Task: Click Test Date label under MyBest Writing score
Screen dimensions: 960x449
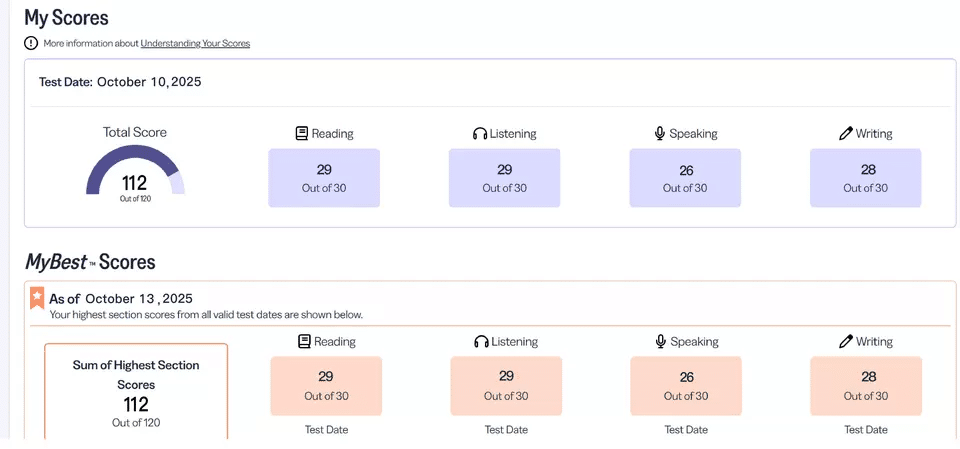Action: pos(866,429)
